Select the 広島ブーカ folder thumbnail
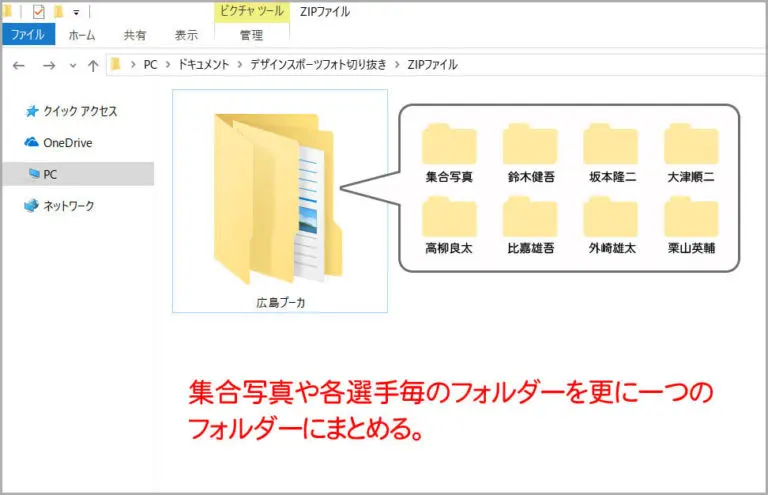768x495 pixels. pyautogui.click(x=279, y=200)
